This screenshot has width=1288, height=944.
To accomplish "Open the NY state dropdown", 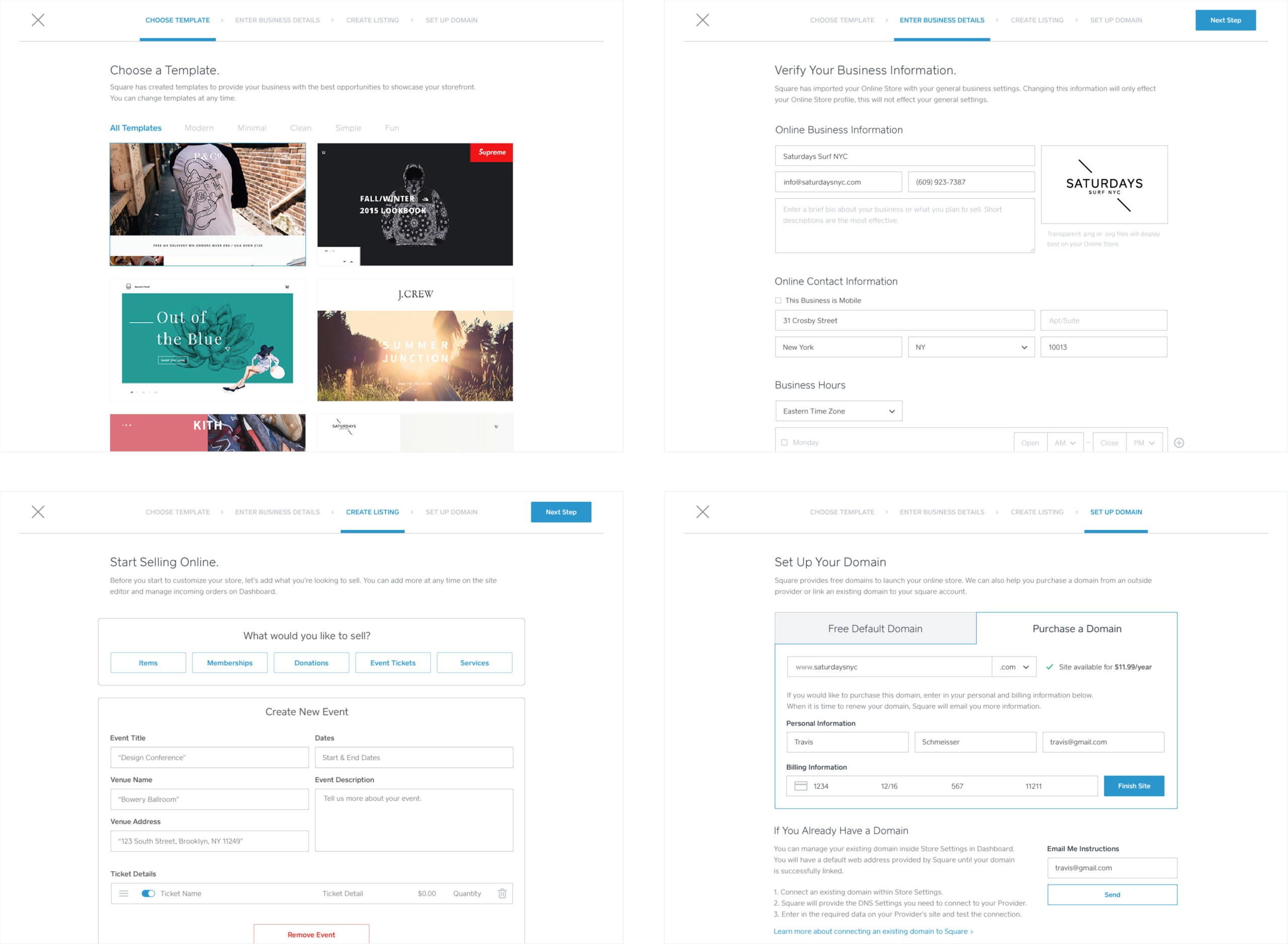I will pyautogui.click(x=971, y=347).
